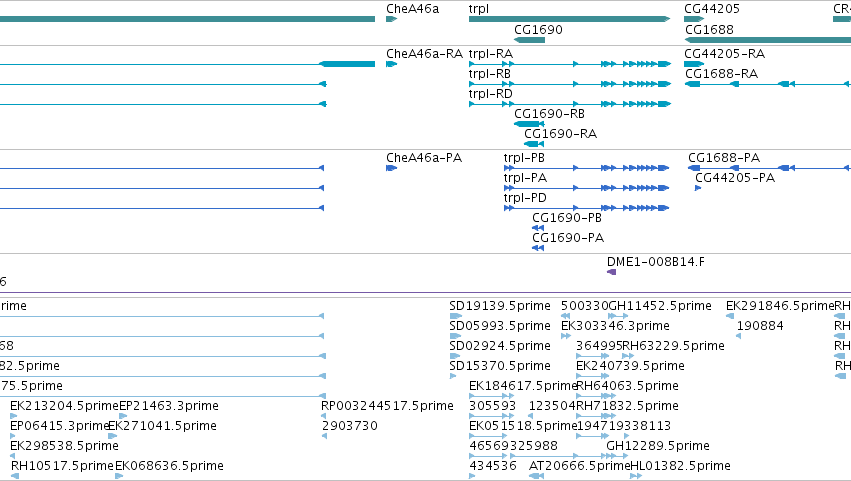Select the trpl-RA transcript label
Screen dimensions: 851x481
coord(491,54)
